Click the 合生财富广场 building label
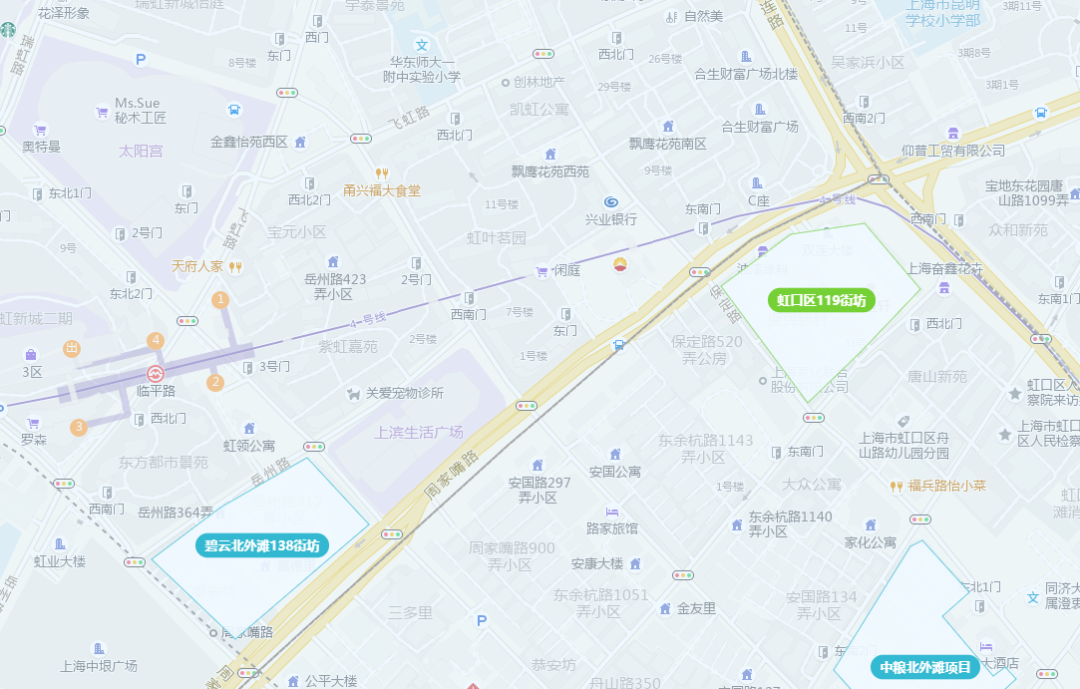This screenshot has width=1080, height=689. click(x=760, y=127)
